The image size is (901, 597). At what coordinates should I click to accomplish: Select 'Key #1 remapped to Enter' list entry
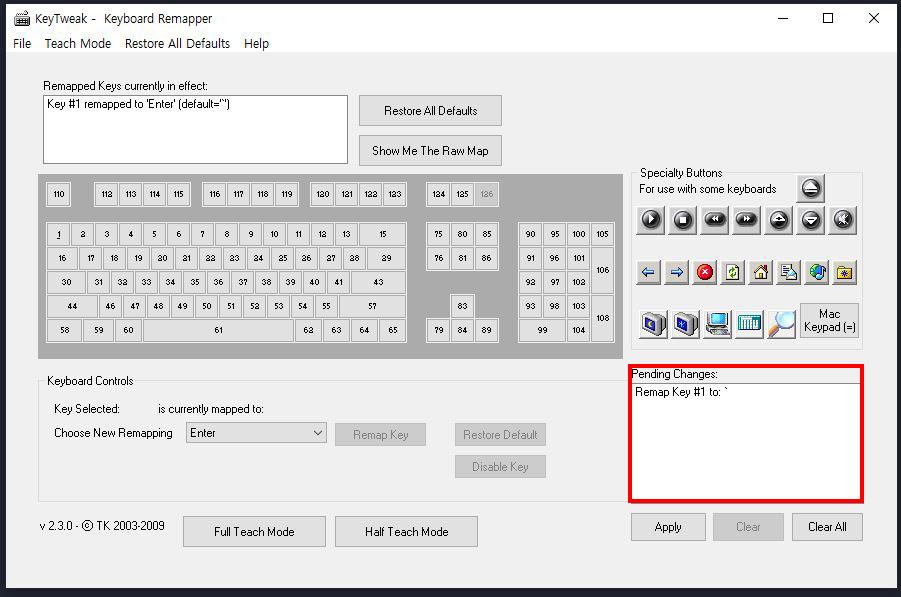pos(138,104)
